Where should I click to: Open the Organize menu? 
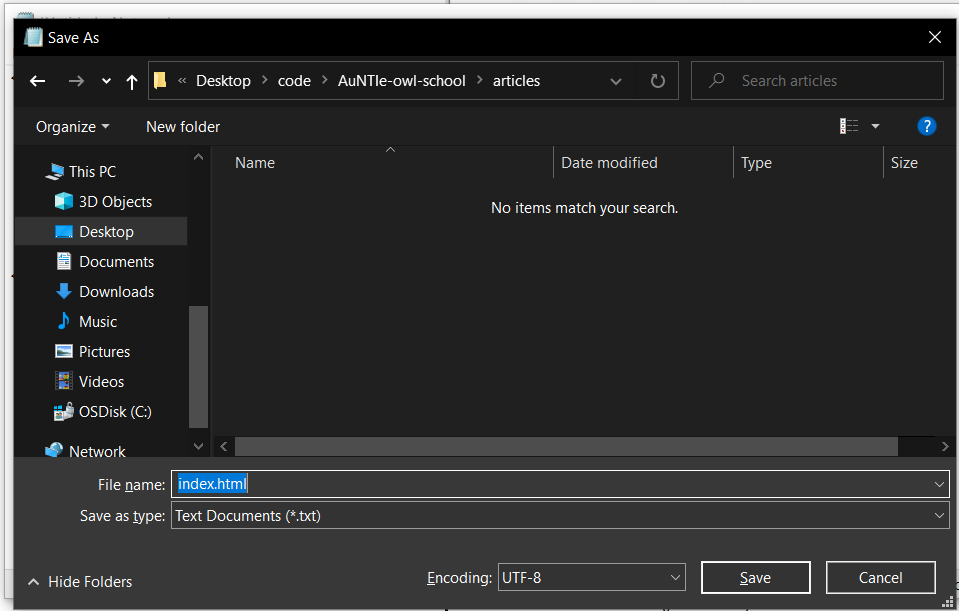(72, 127)
